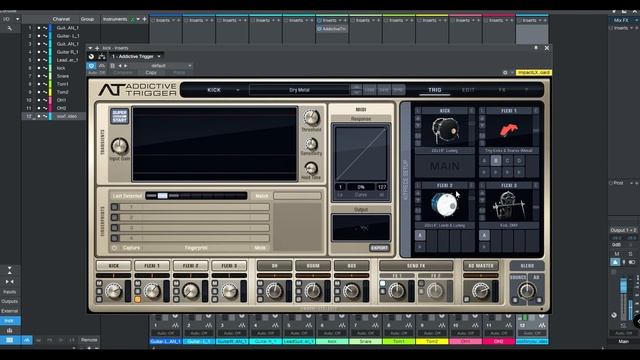640x360 pixels.
Task: Open the Instruments tab in console
Action: 115,19
